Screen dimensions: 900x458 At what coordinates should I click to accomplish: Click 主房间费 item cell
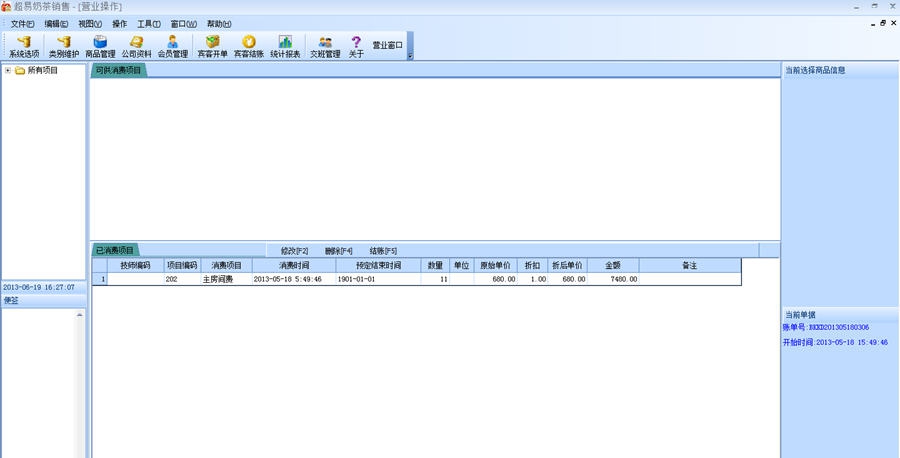[x=227, y=279]
